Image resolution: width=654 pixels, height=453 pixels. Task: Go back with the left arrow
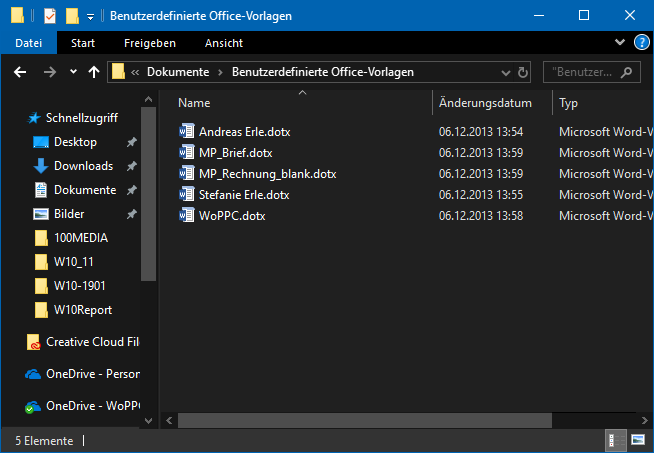[x=20, y=72]
